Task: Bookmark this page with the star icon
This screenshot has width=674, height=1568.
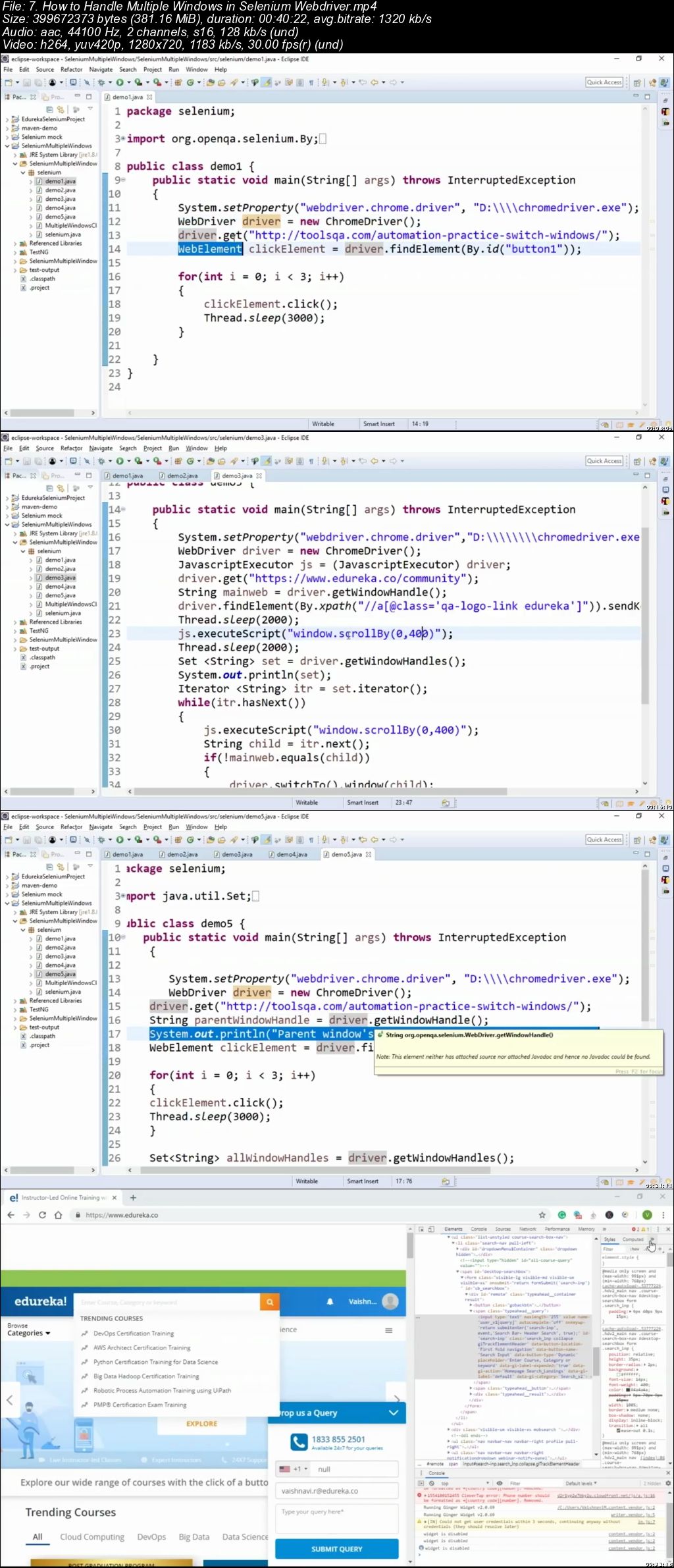Action: (542, 1215)
